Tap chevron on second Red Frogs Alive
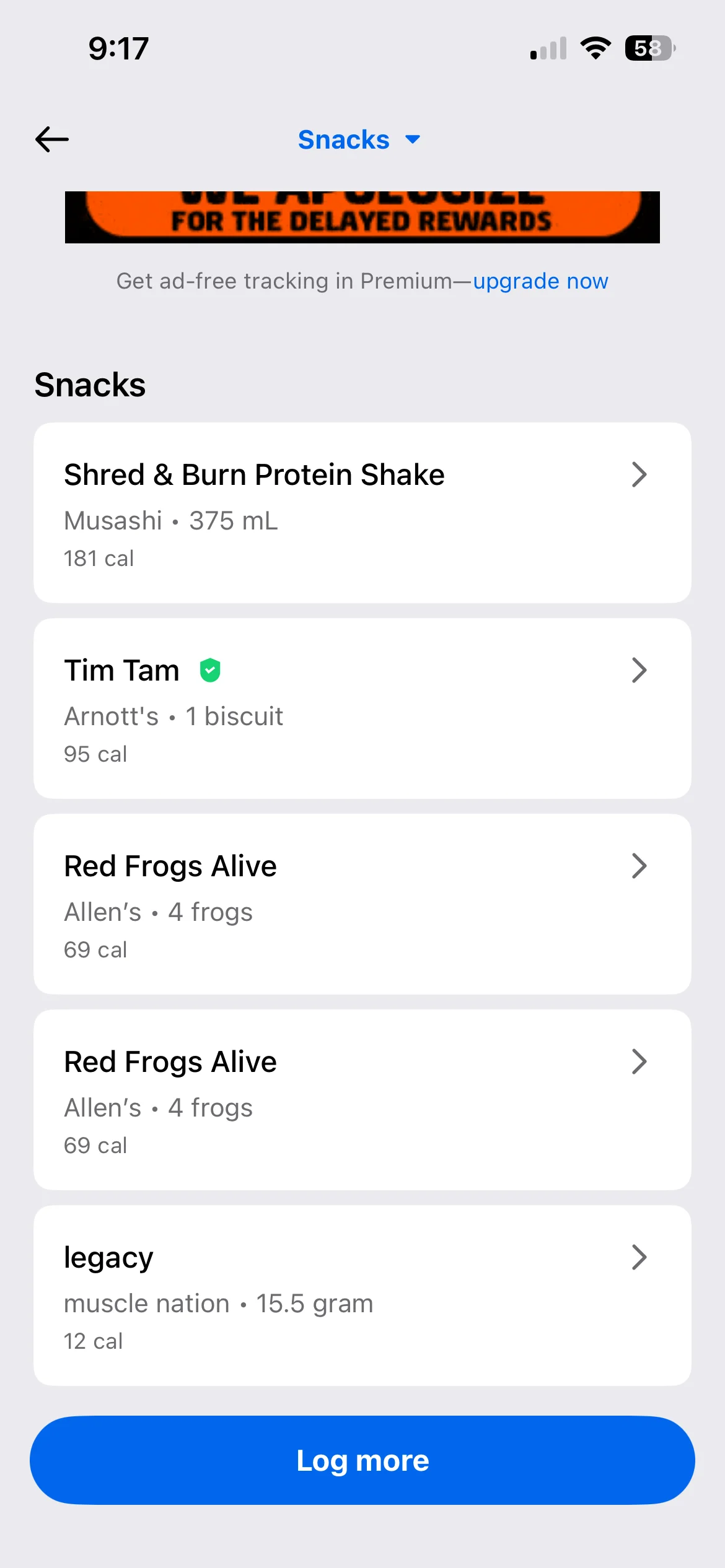The height and width of the screenshot is (1568, 725). click(639, 1061)
